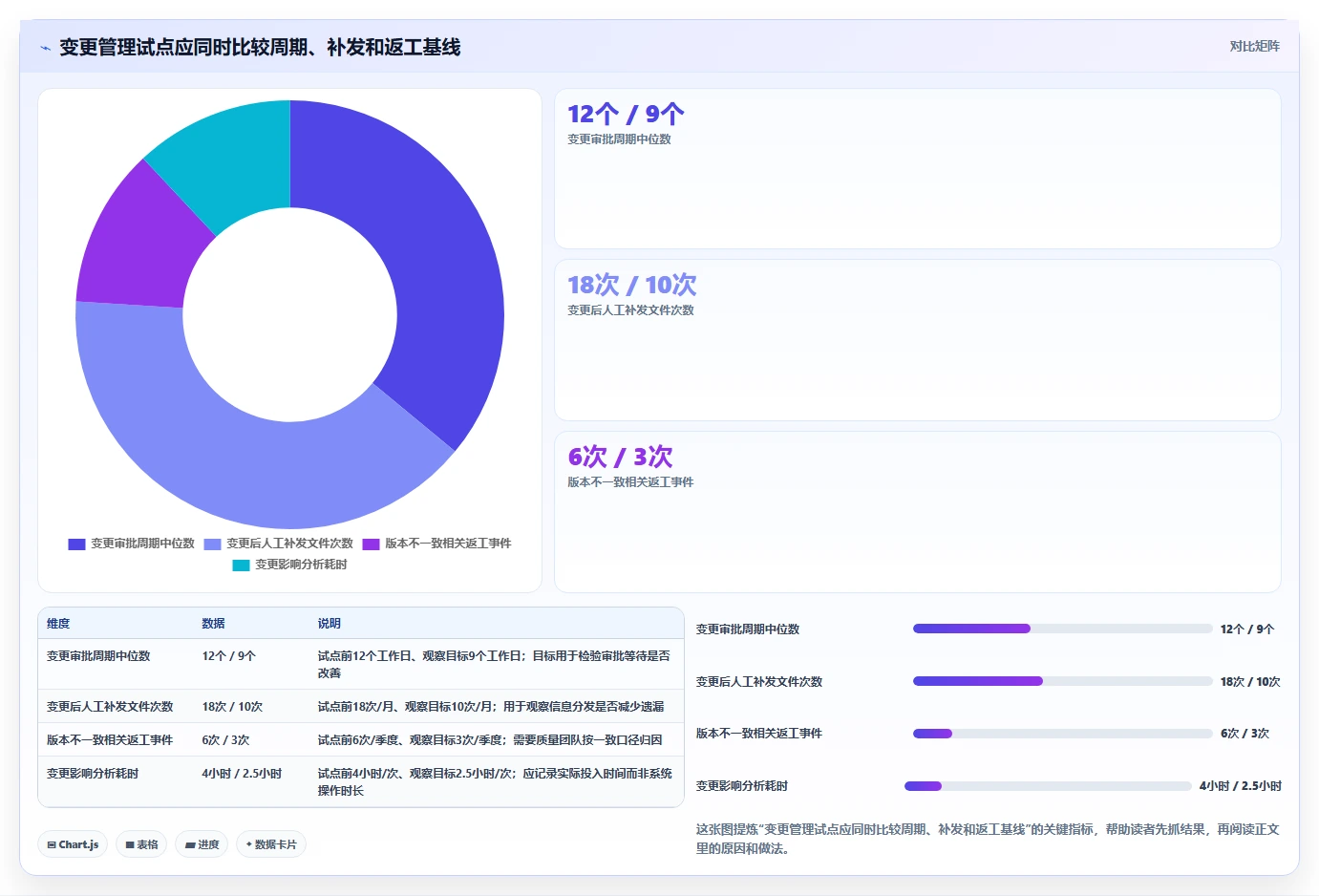This screenshot has width=1319, height=896.
Task: Click the 数据卡片 tag chip
Action: tap(271, 844)
